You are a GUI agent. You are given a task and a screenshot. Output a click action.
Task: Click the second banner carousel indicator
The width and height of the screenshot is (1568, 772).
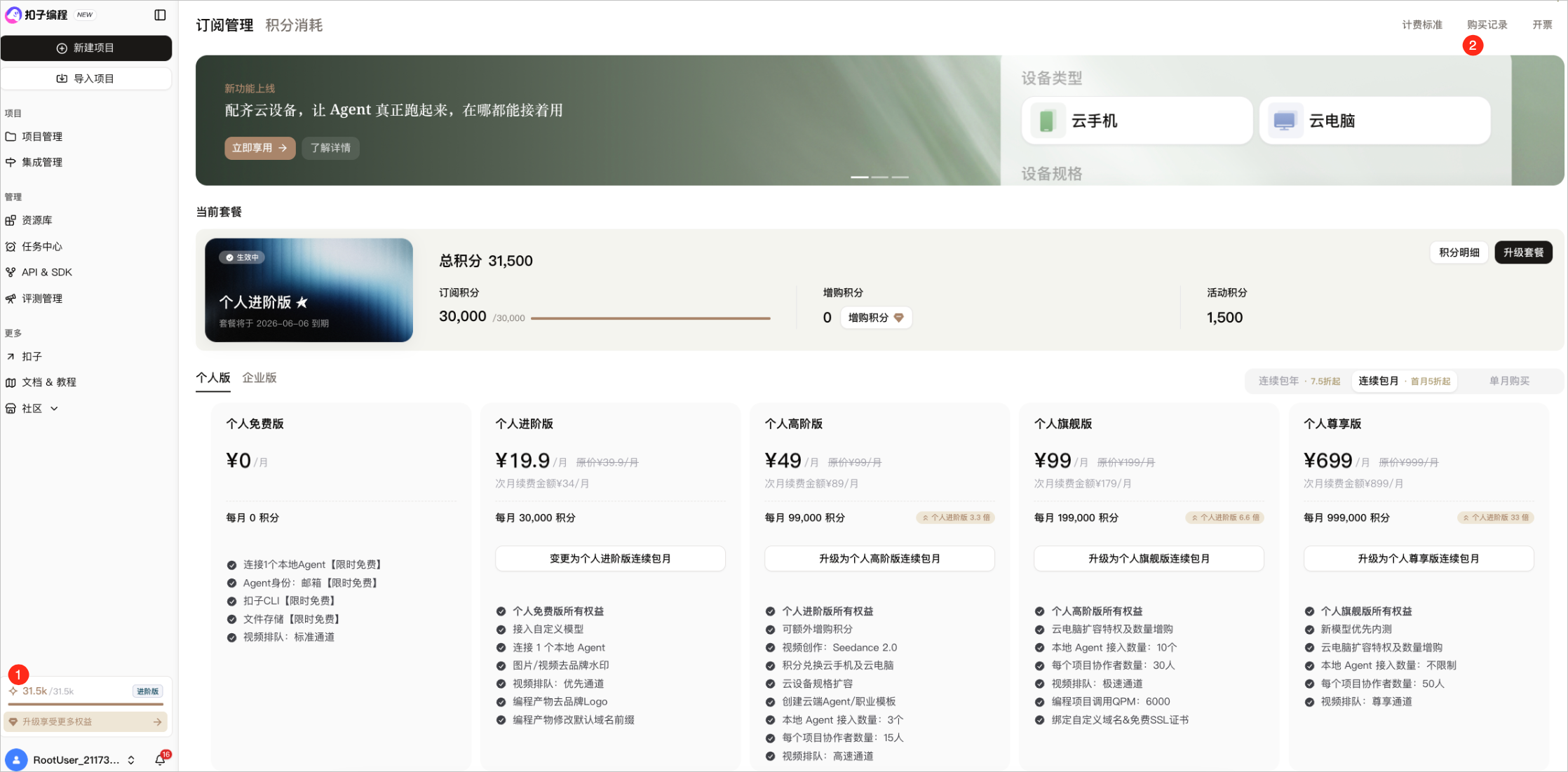[x=880, y=177]
